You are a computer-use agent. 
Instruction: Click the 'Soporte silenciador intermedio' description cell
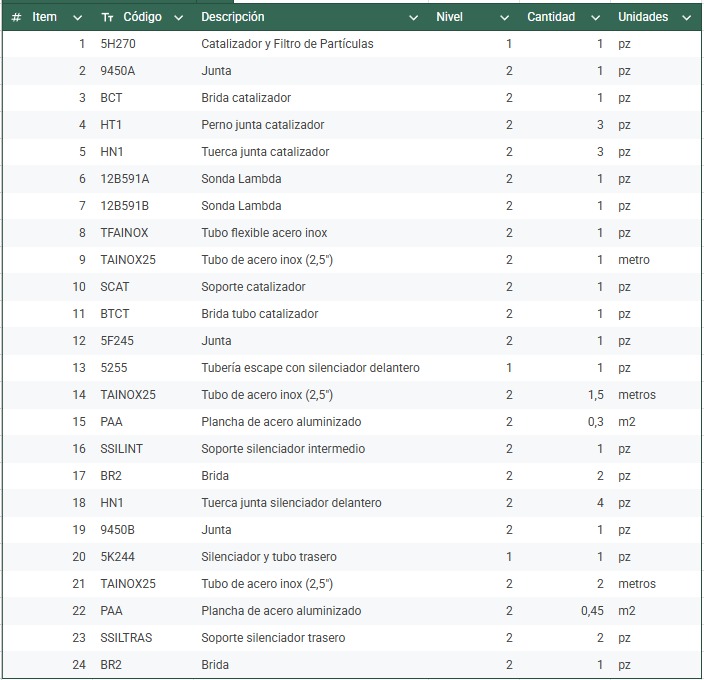pos(283,449)
